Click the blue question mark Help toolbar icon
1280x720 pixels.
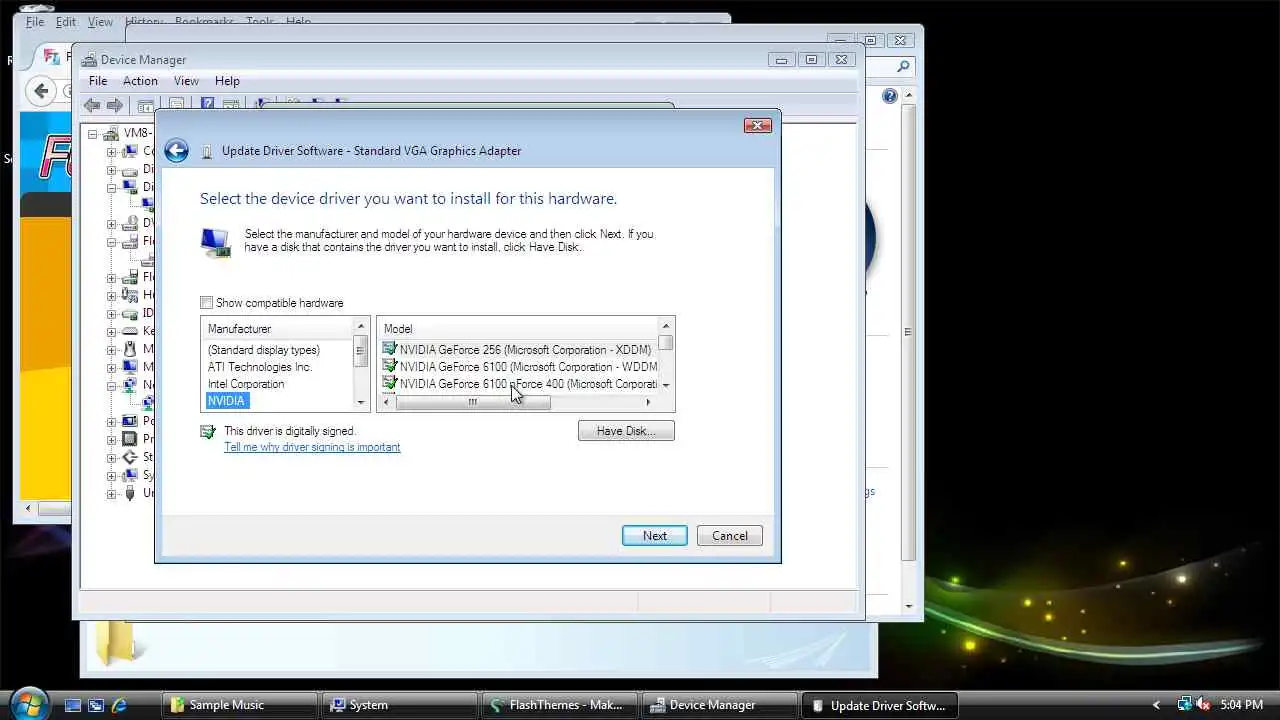click(207, 105)
